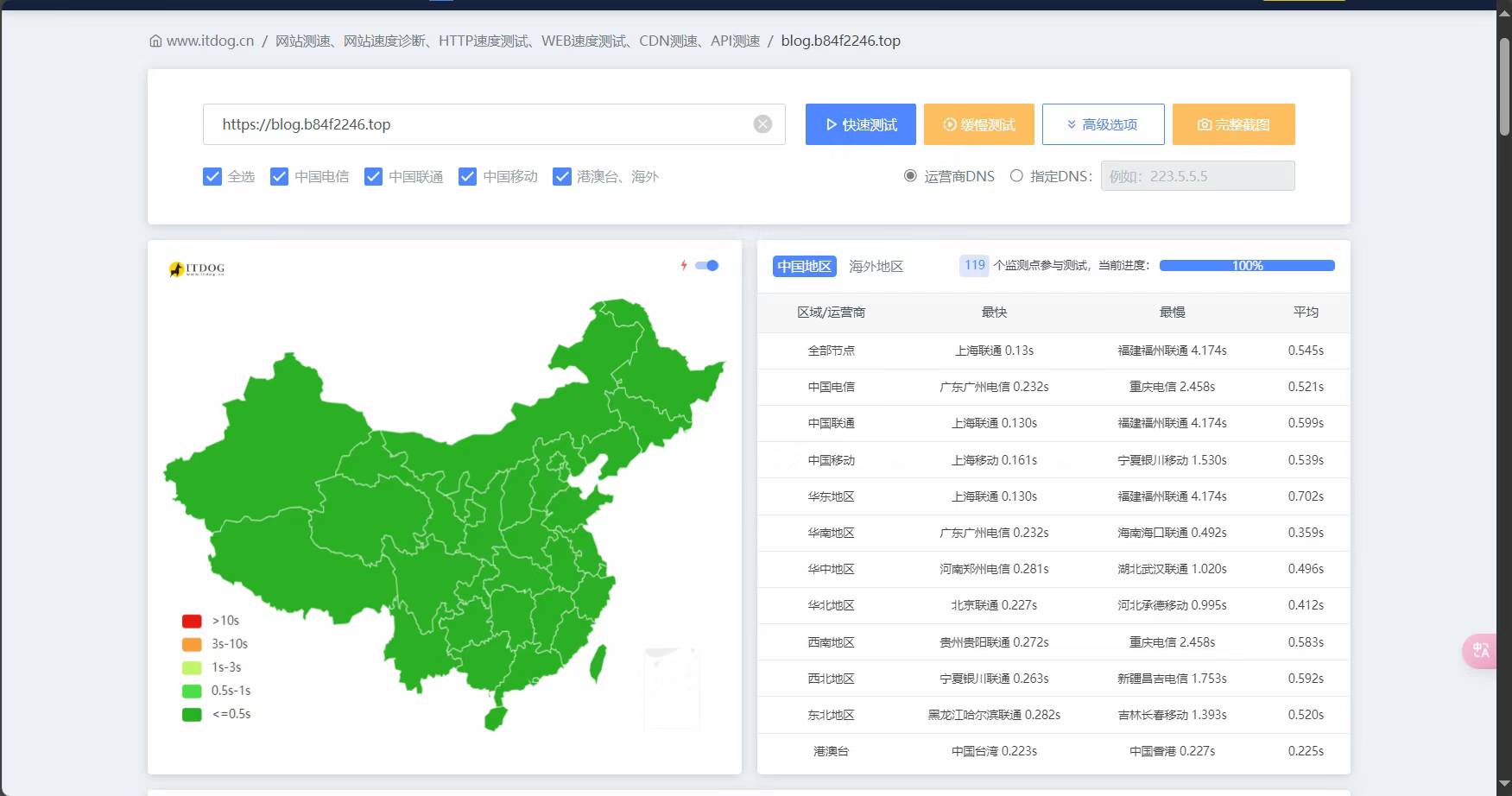Select the 指定DNS radio button
1512x796 pixels.
(x=1016, y=176)
